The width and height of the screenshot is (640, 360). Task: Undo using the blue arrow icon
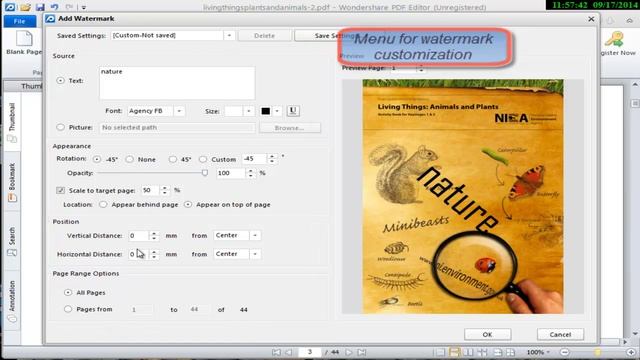pos(54,7)
